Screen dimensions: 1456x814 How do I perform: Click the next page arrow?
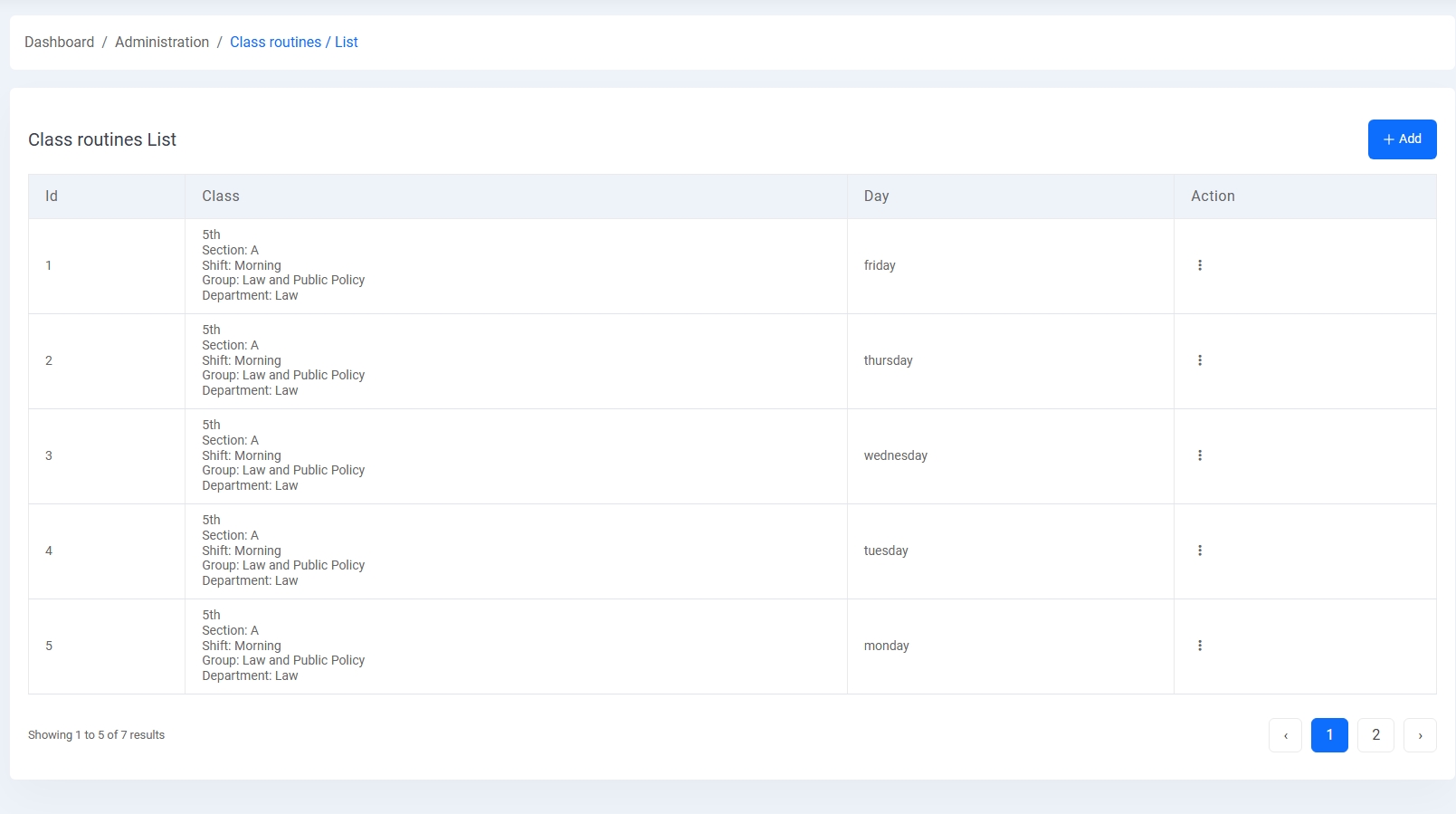click(x=1420, y=735)
